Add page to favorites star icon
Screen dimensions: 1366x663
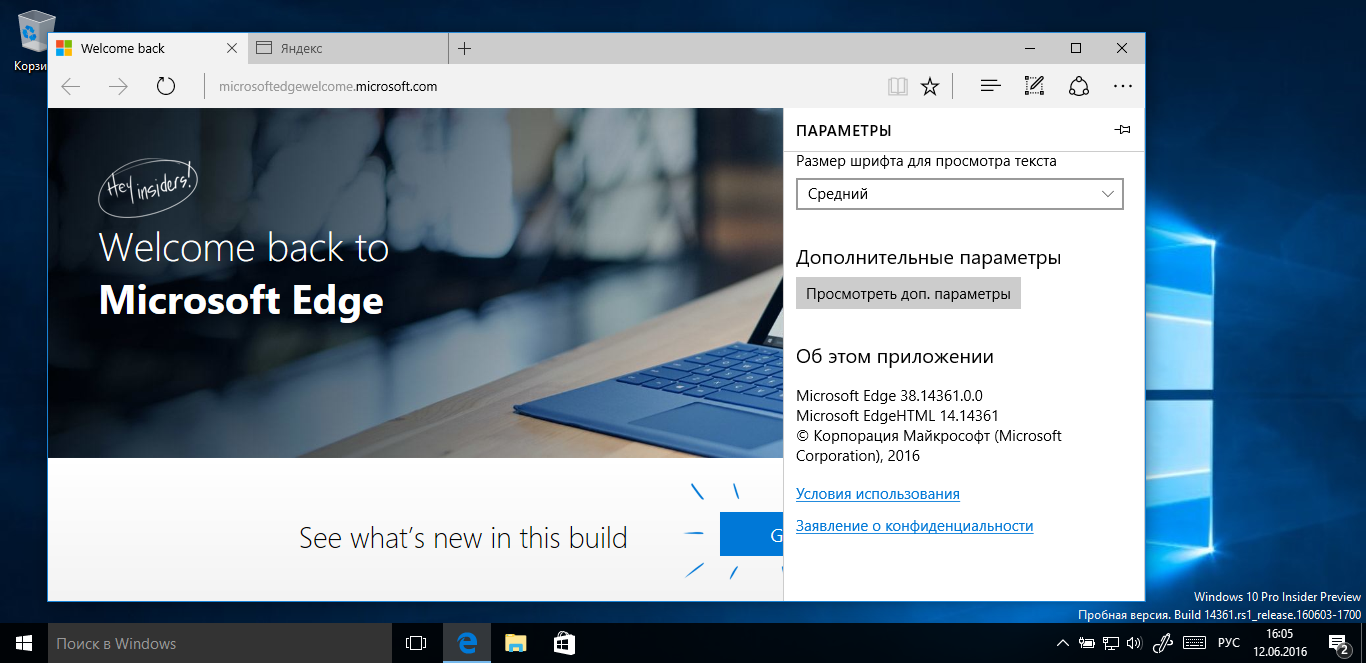point(930,87)
